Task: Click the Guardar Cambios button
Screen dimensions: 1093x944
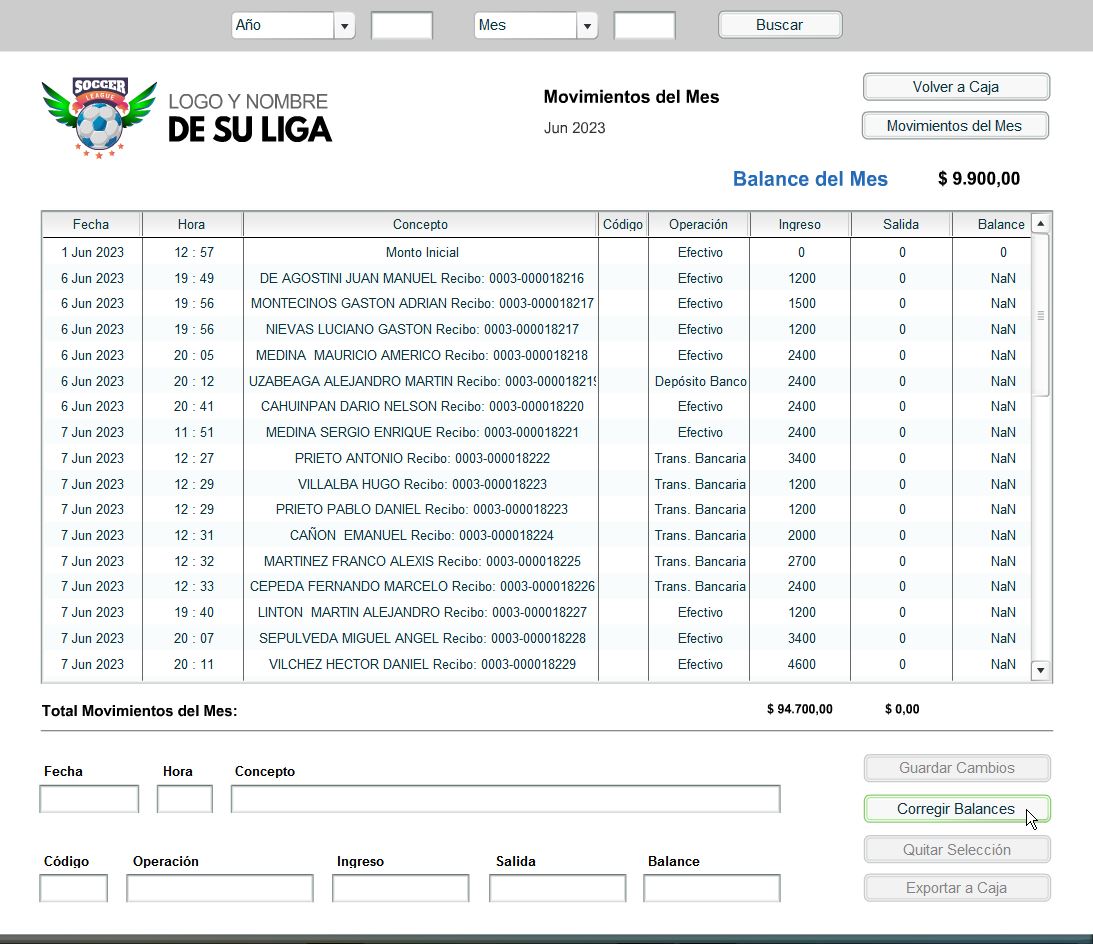Action: point(956,768)
